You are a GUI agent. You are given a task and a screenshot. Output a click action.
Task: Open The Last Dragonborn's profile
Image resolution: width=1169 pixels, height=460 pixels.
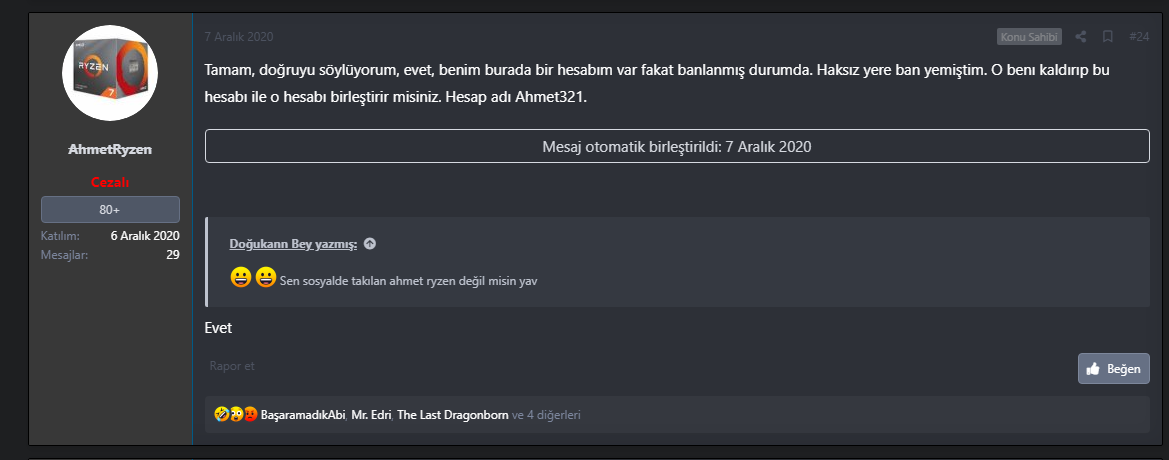[453, 414]
